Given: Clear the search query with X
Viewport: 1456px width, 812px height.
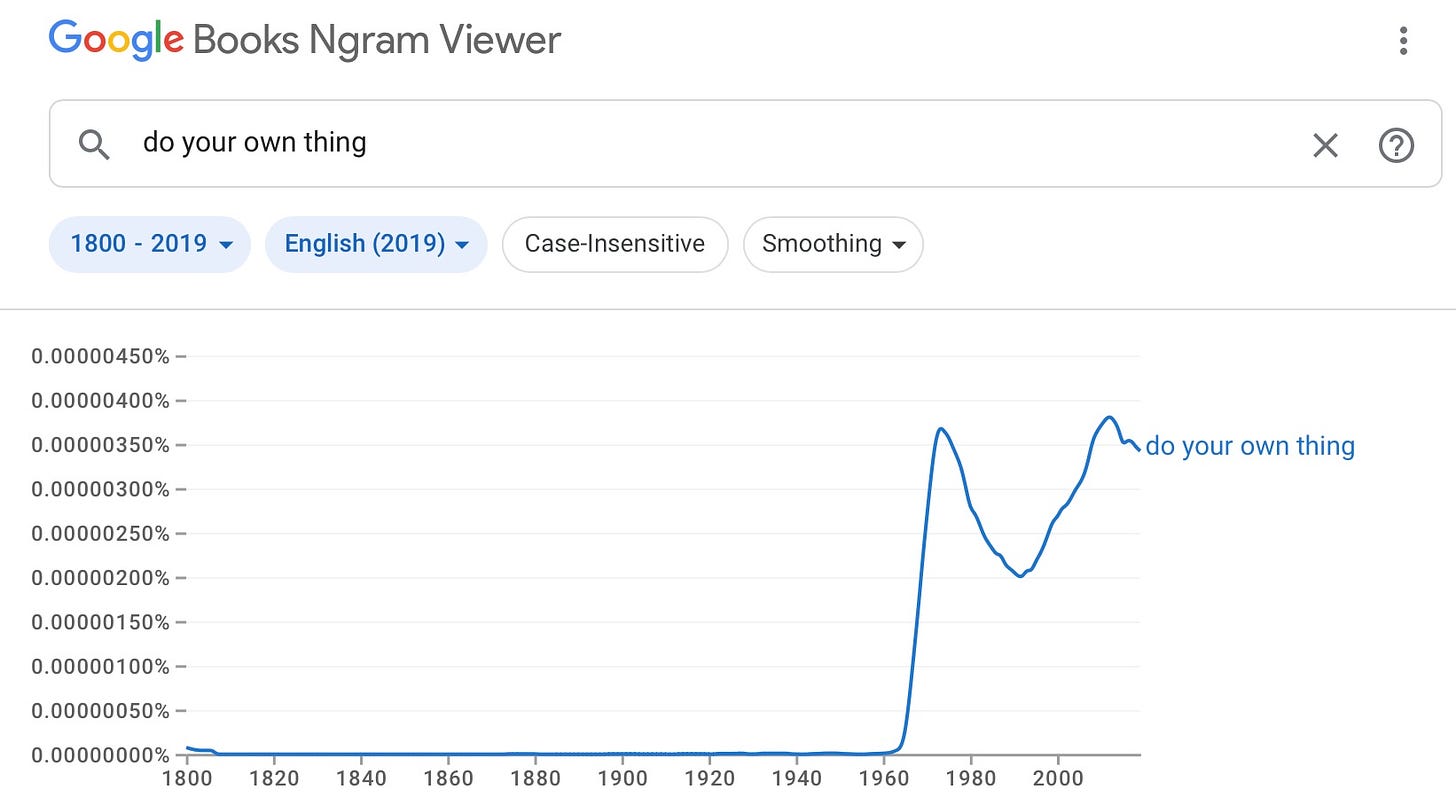Looking at the screenshot, I should [x=1325, y=146].
